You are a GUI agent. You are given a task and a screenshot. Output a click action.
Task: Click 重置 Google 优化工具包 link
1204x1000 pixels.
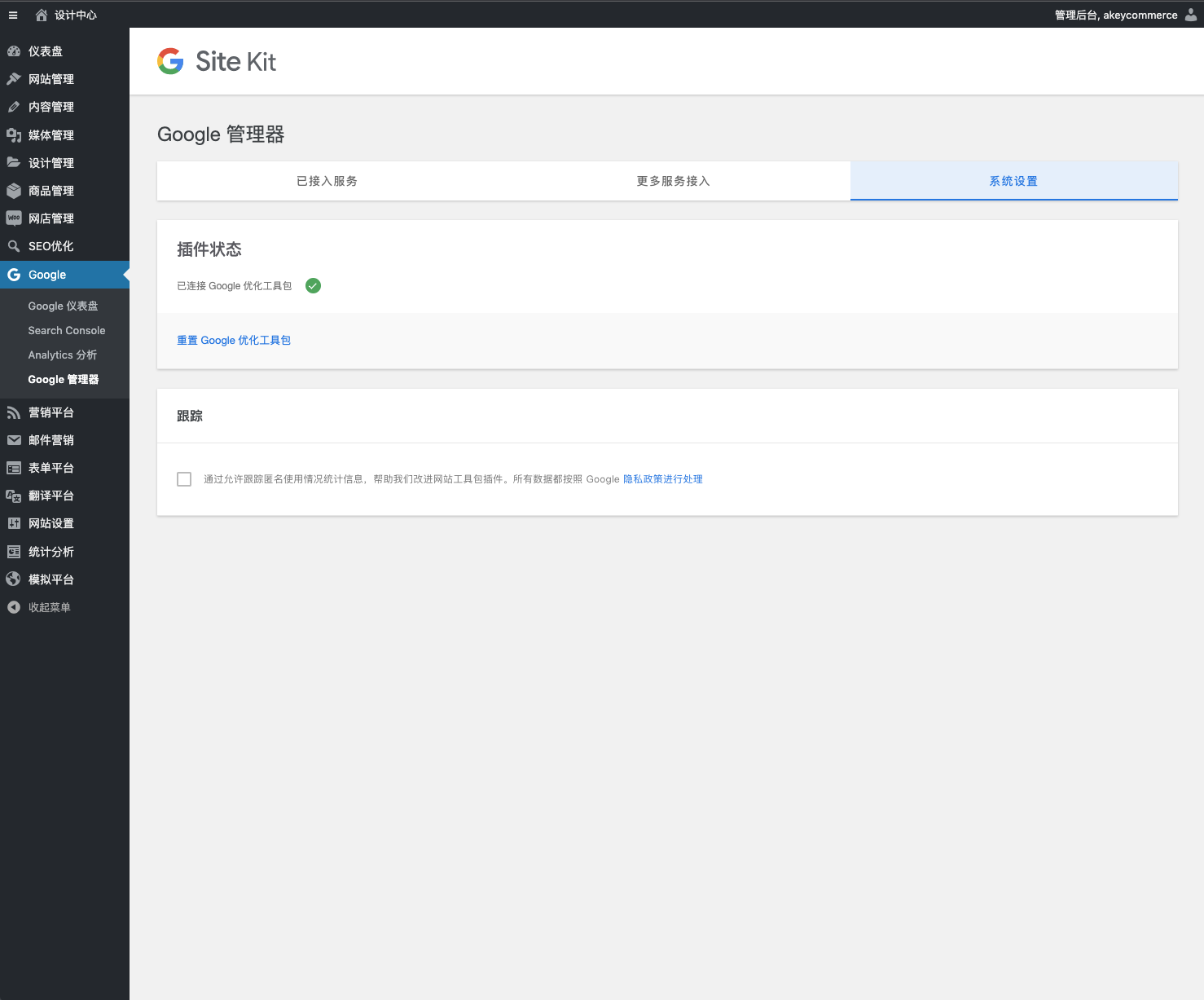pos(234,341)
